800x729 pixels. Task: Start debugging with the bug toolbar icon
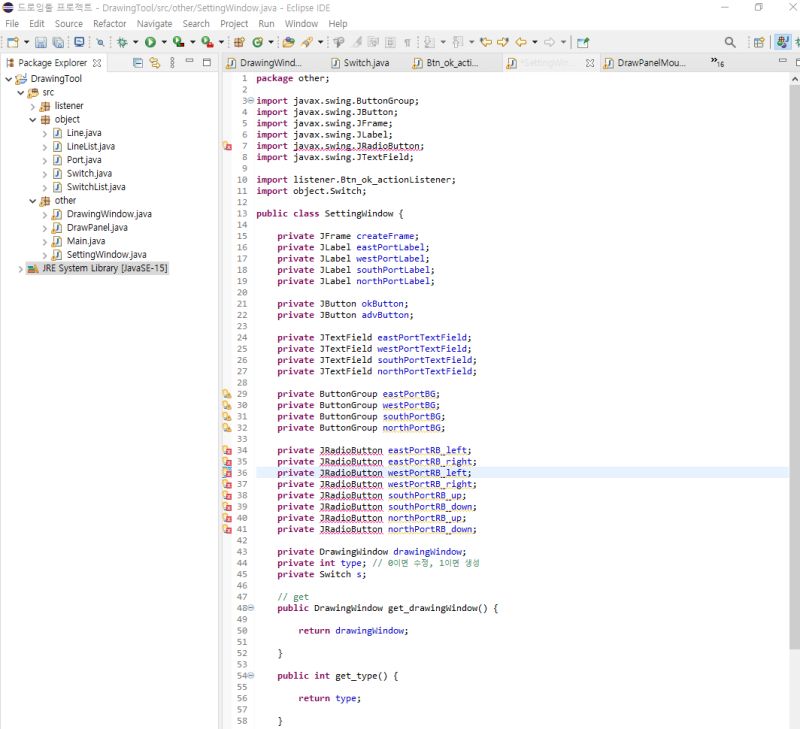point(120,44)
